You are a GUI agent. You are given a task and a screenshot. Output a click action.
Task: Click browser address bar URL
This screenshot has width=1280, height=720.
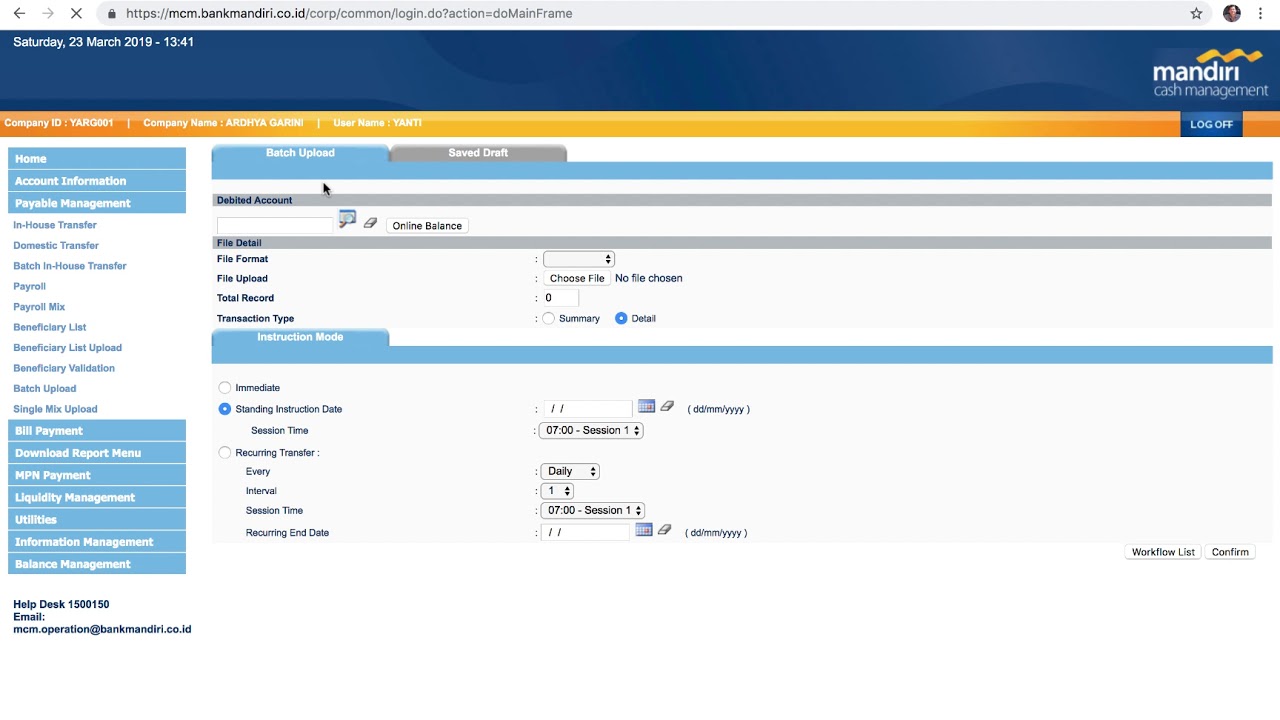coord(349,14)
